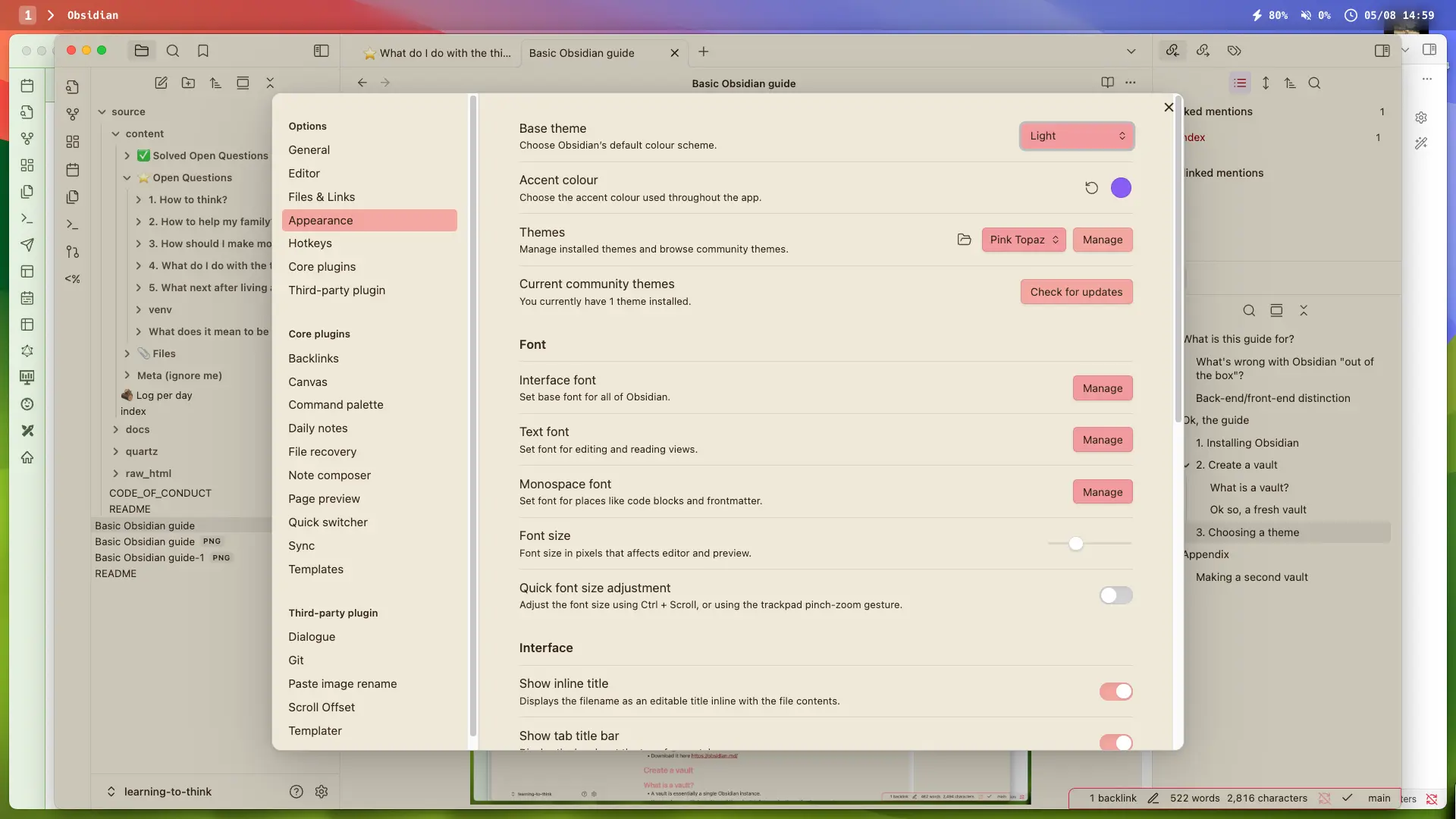Click Manage button for Interface font
This screenshot has height=819, width=1456.
coord(1102,388)
